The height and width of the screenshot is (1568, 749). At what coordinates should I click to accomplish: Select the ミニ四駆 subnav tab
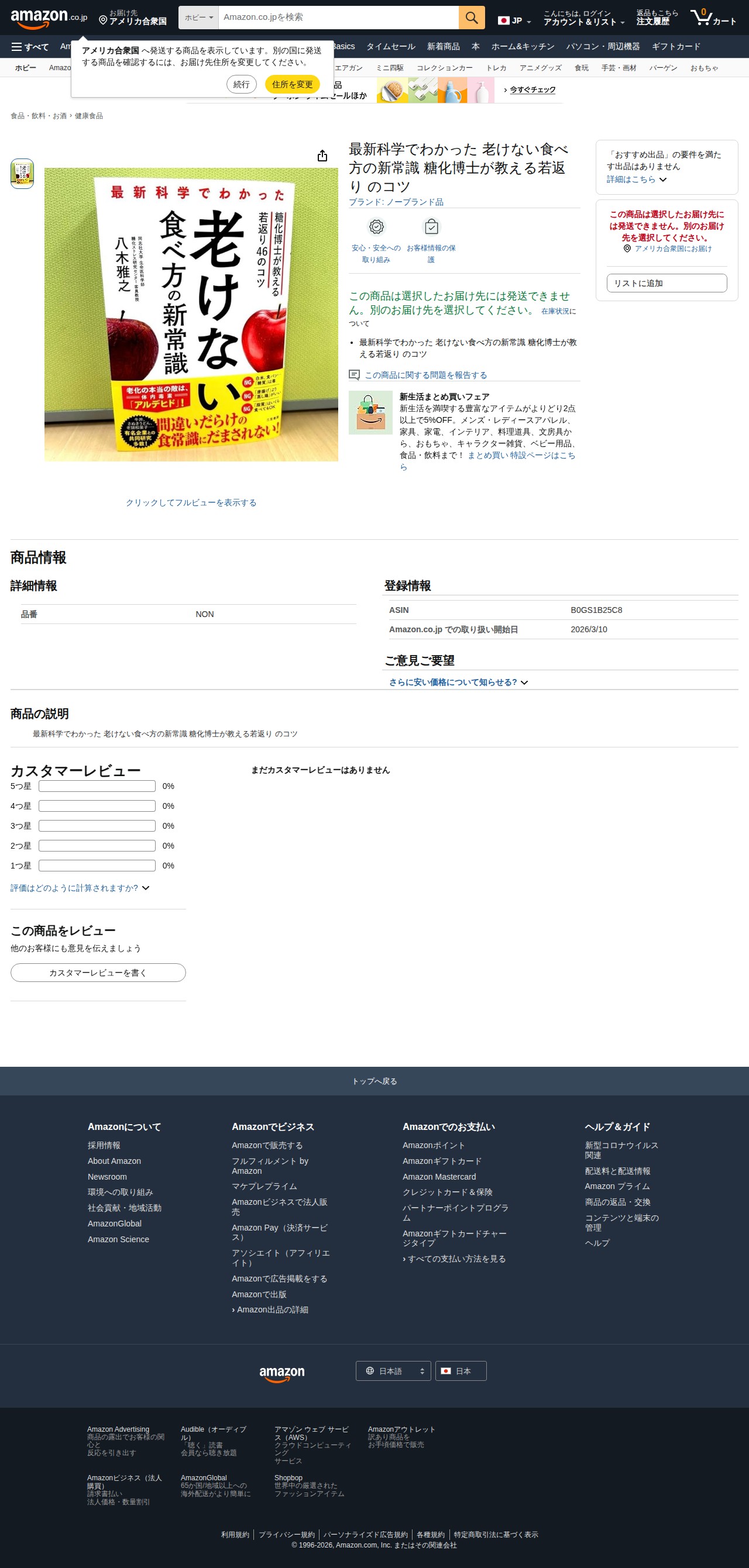click(390, 68)
